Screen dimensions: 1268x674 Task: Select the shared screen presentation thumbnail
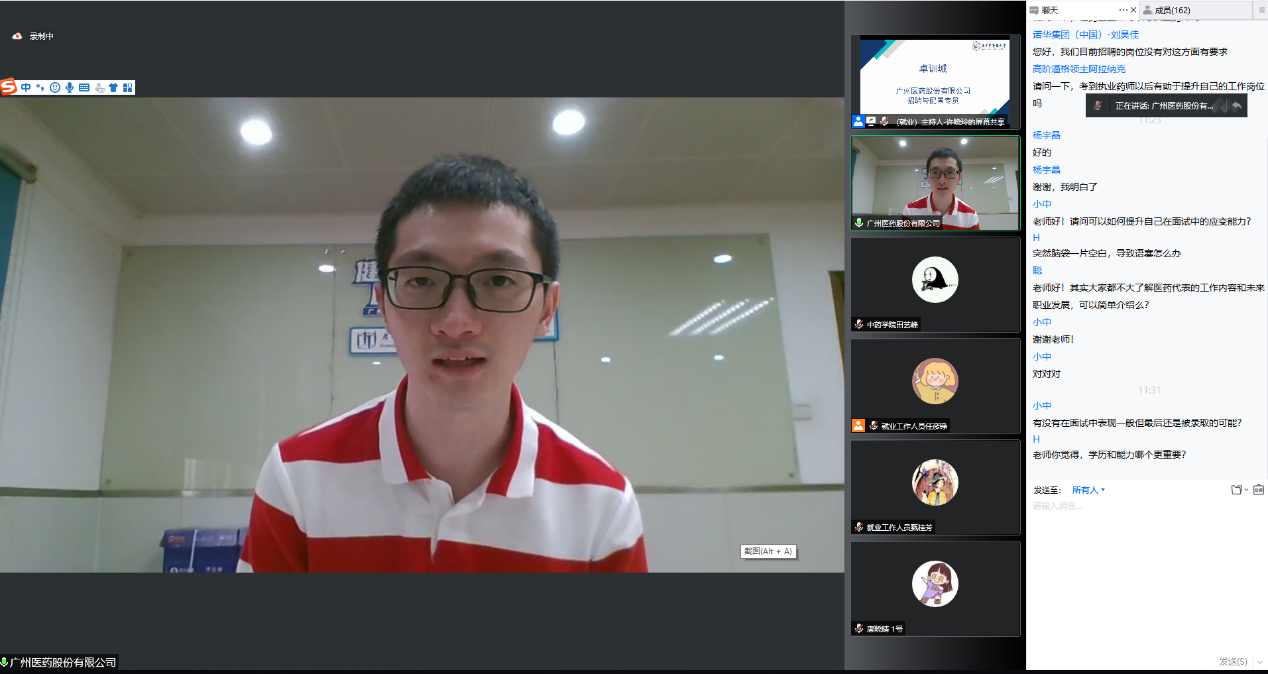pyautogui.click(x=935, y=80)
